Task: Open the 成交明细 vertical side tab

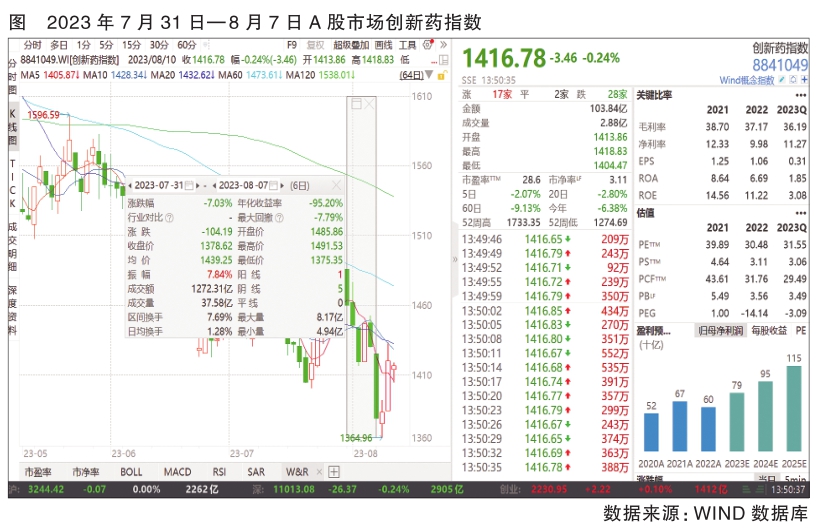Action: tap(13, 246)
